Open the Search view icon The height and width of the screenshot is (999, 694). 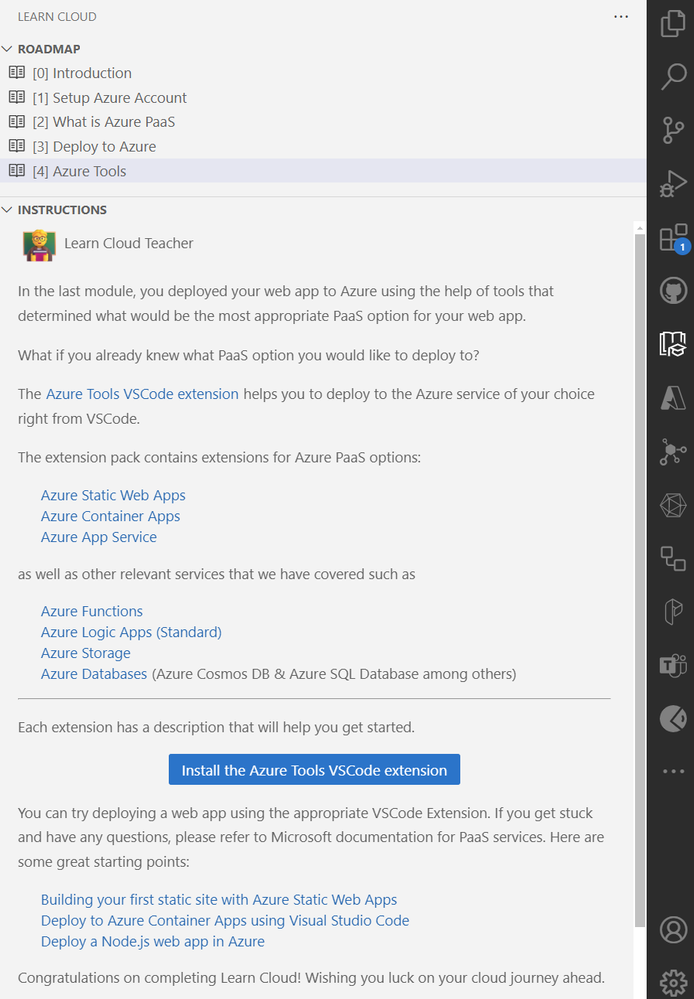tap(673, 77)
